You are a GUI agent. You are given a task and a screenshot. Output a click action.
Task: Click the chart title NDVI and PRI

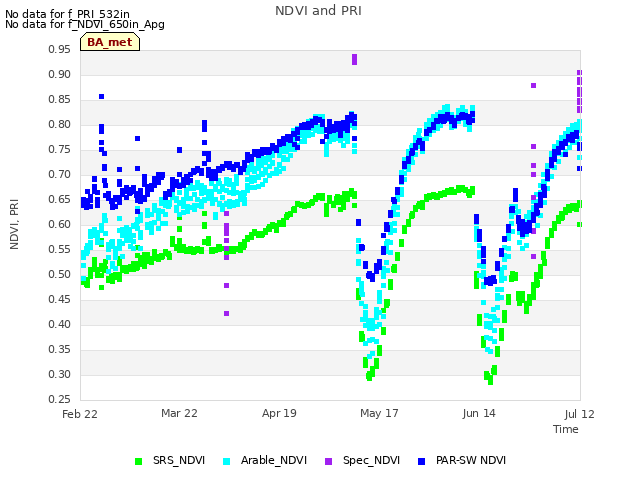pyautogui.click(x=318, y=11)
